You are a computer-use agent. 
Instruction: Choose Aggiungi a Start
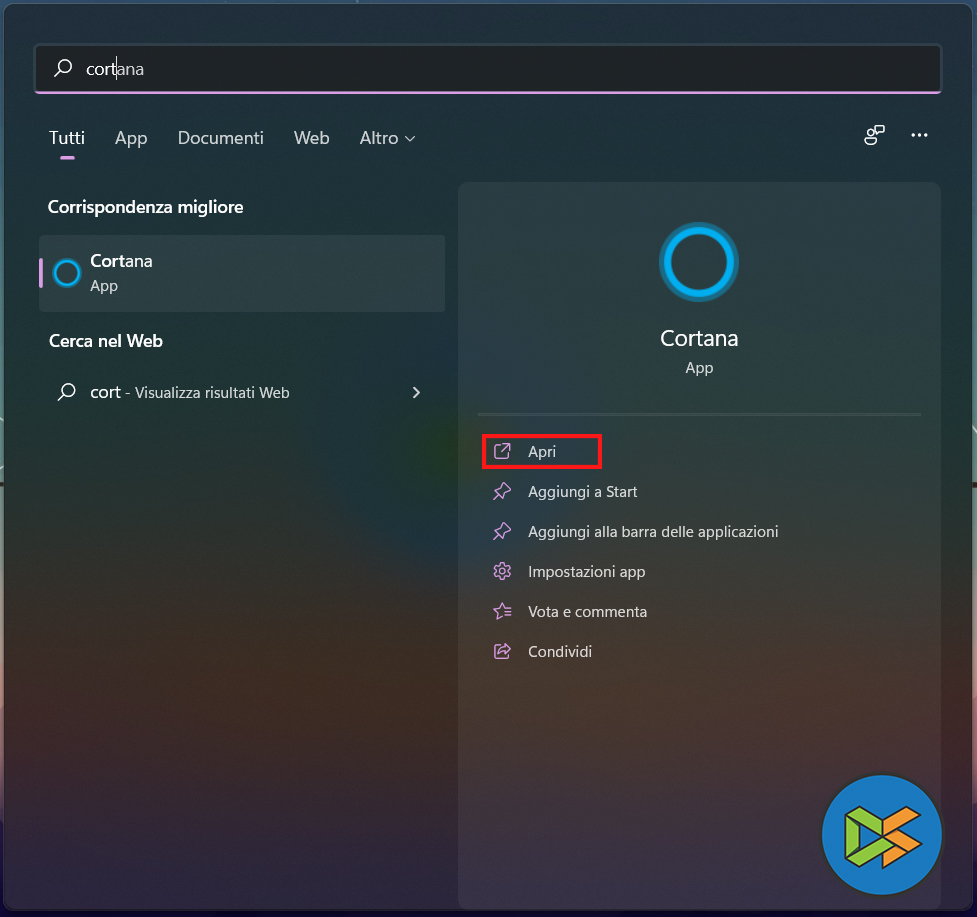[582, 492]
